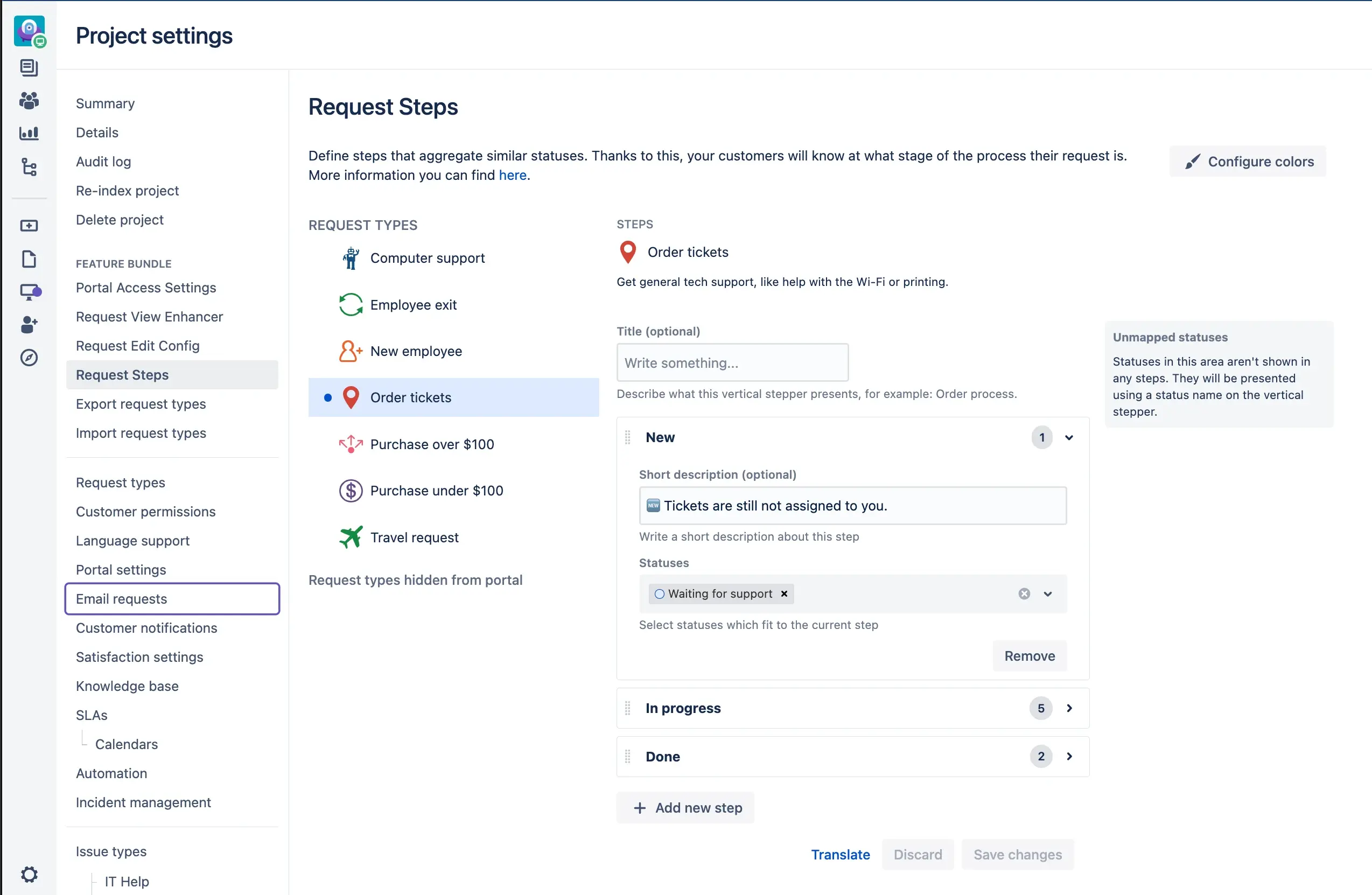Click the settings gear icon at bottom left

pos(29,874)
